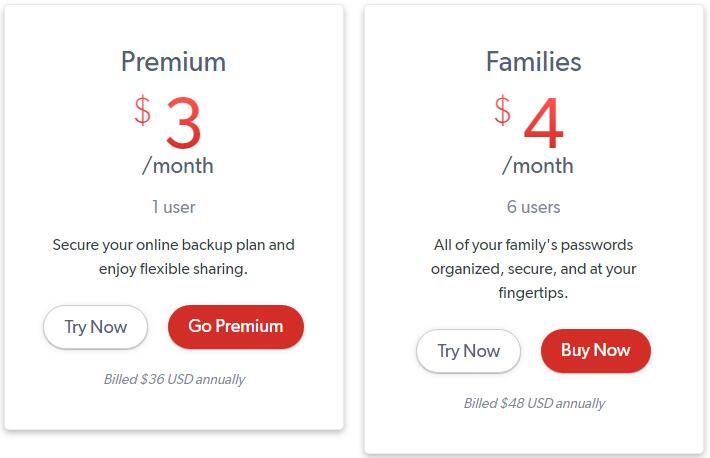Click the word 'fingertips' in Families description

coord(531,293)
